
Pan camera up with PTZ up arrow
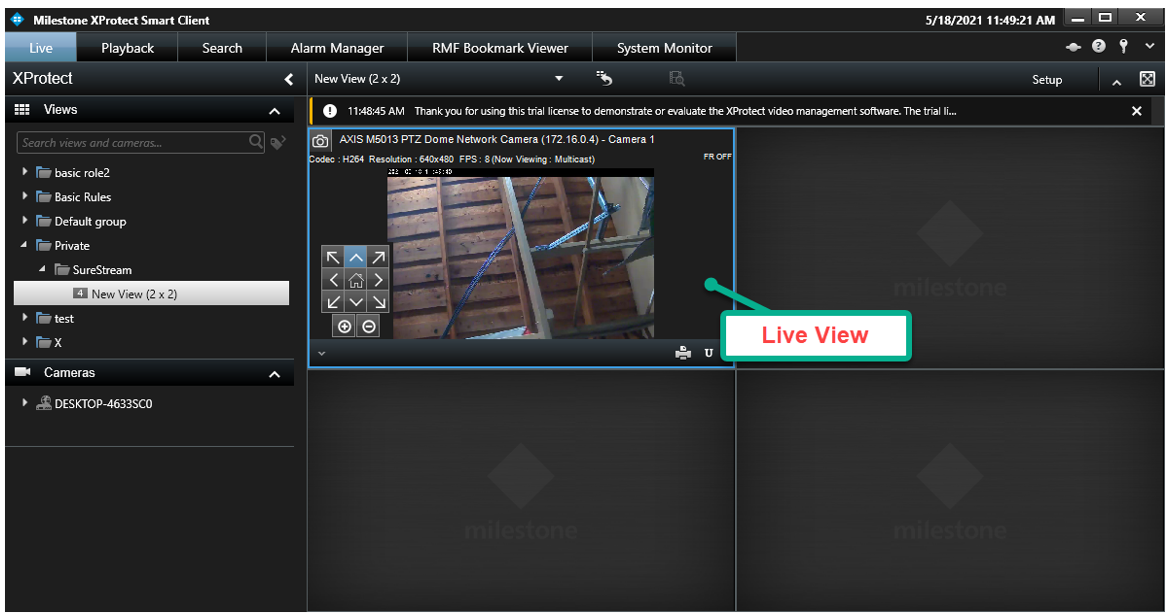coord(356,258)
